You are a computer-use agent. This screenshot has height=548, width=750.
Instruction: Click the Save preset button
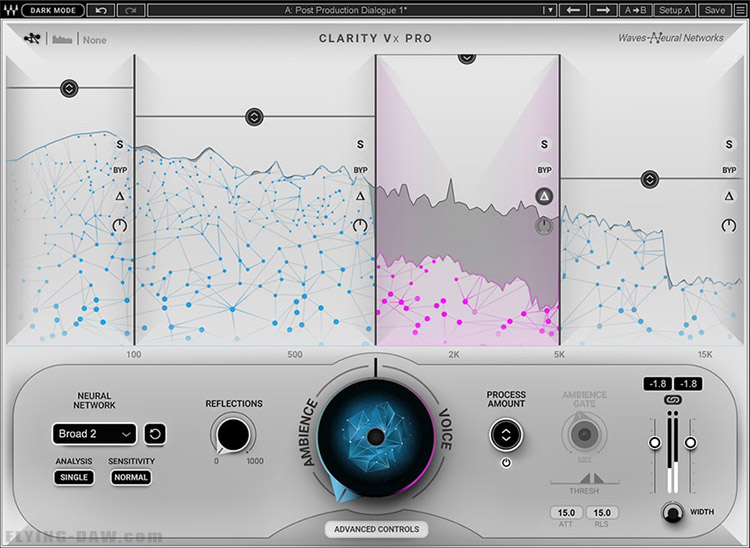[x=715, y=10]
